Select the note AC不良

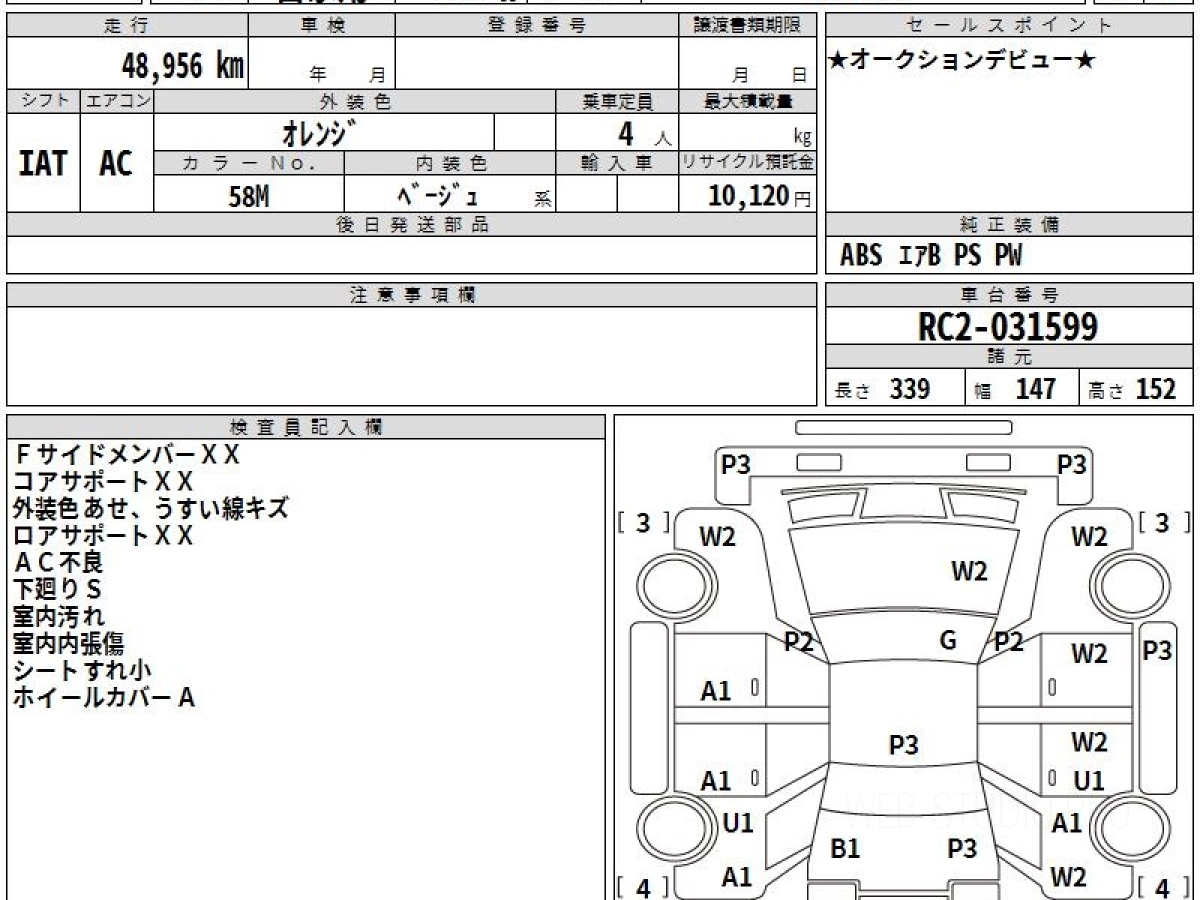coord(58,562)
